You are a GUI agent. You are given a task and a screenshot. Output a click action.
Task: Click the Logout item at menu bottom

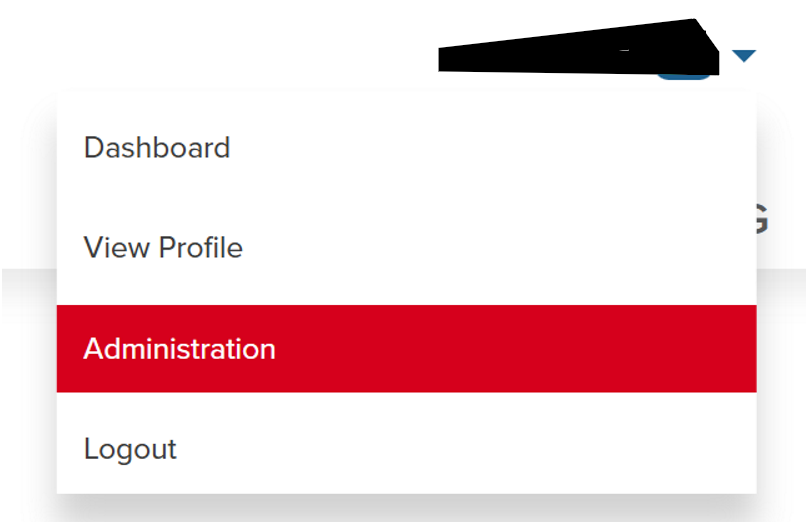tap(130, 449)
